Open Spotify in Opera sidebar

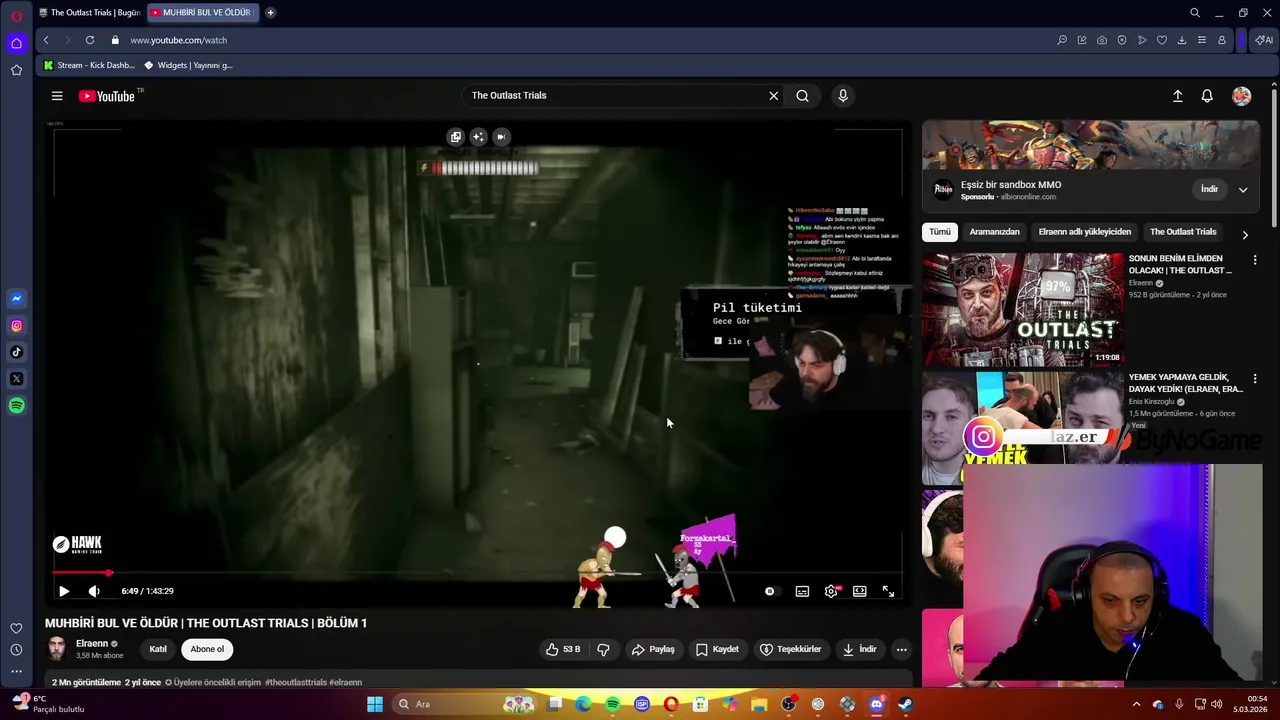click(x=16, y=406)
